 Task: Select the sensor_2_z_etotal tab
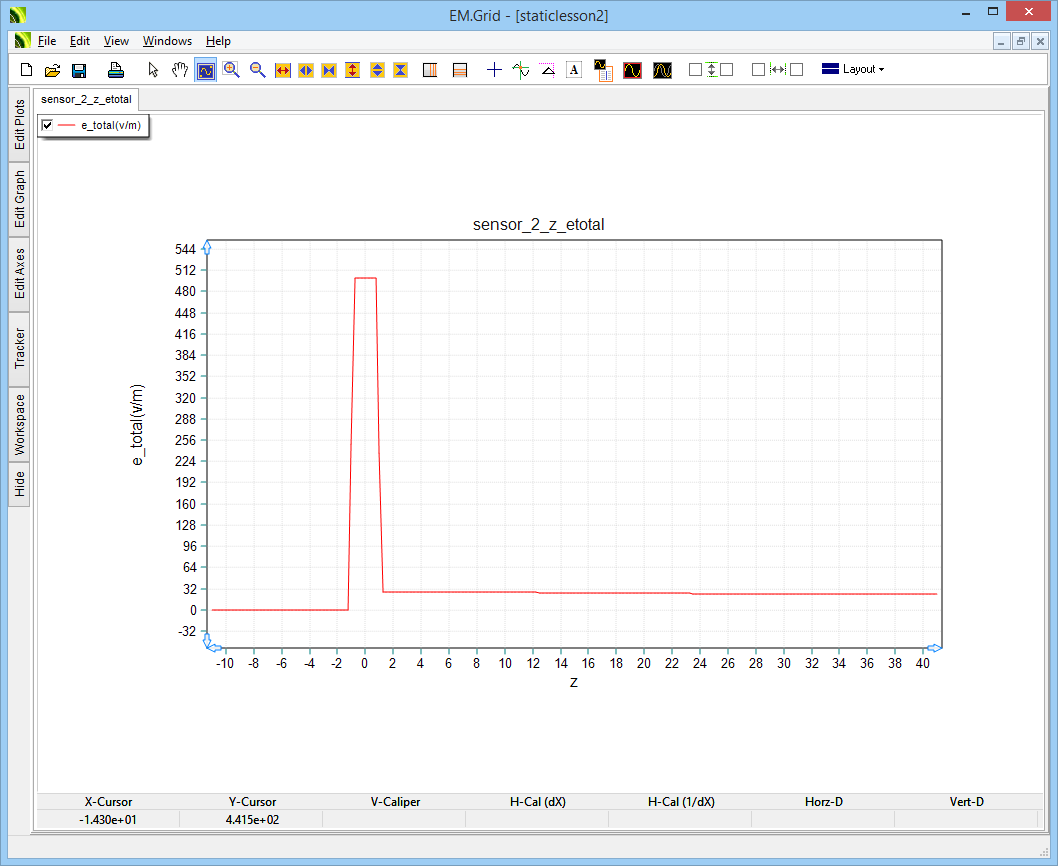86,100
